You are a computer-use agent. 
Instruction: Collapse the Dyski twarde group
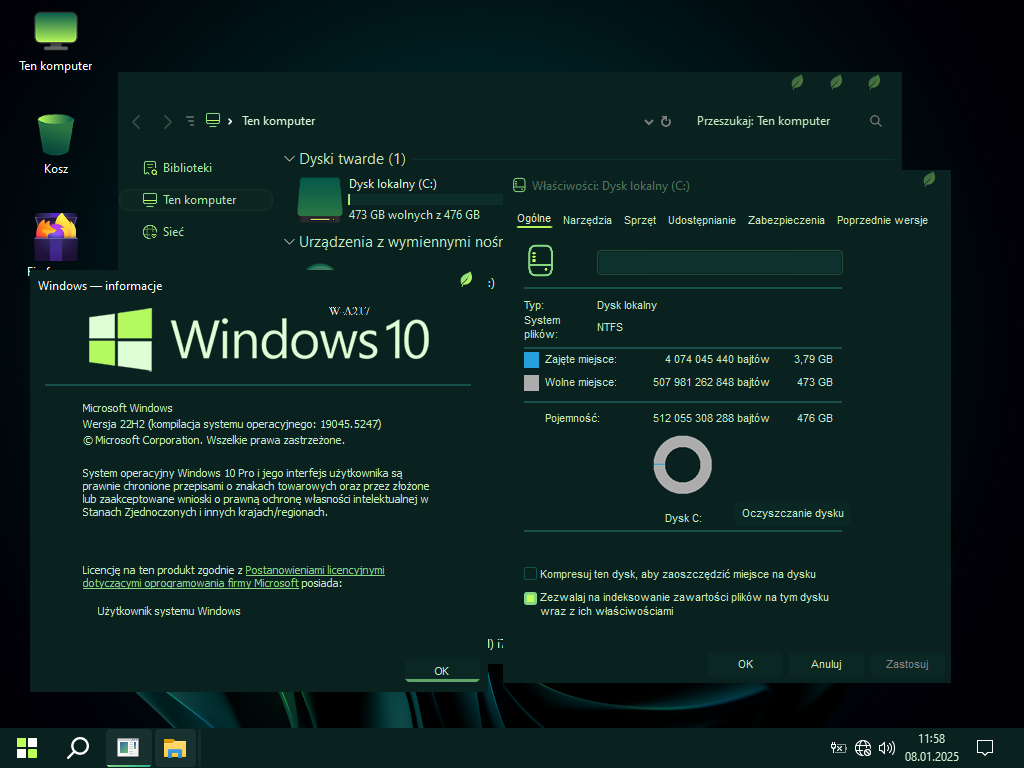click(x=290, y=159)
